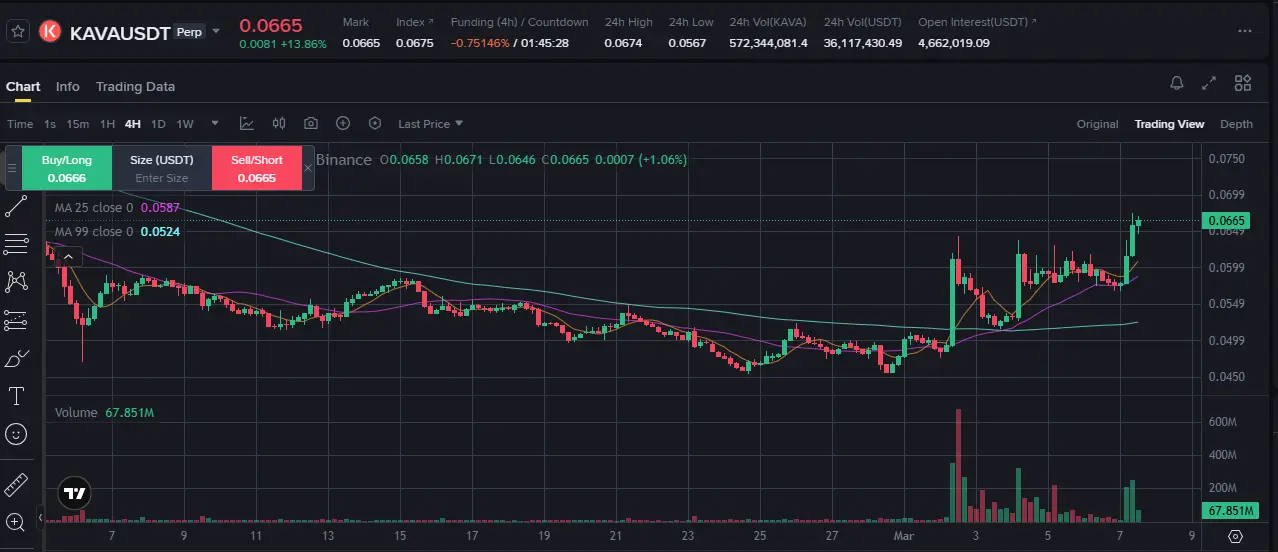Switch to Original chart view

pyautogui.click(x=1097, y=124)
